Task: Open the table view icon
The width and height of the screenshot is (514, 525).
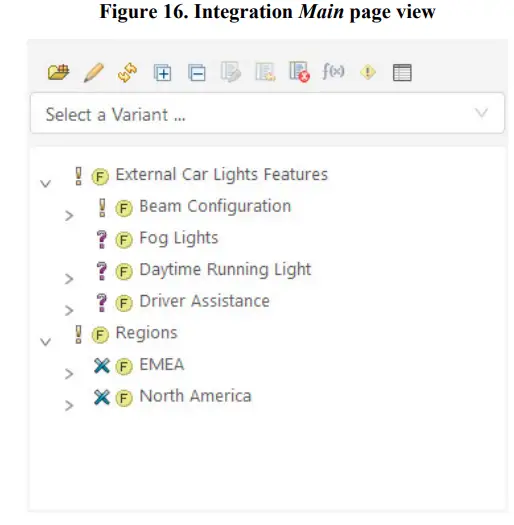Action: [402, 72]
